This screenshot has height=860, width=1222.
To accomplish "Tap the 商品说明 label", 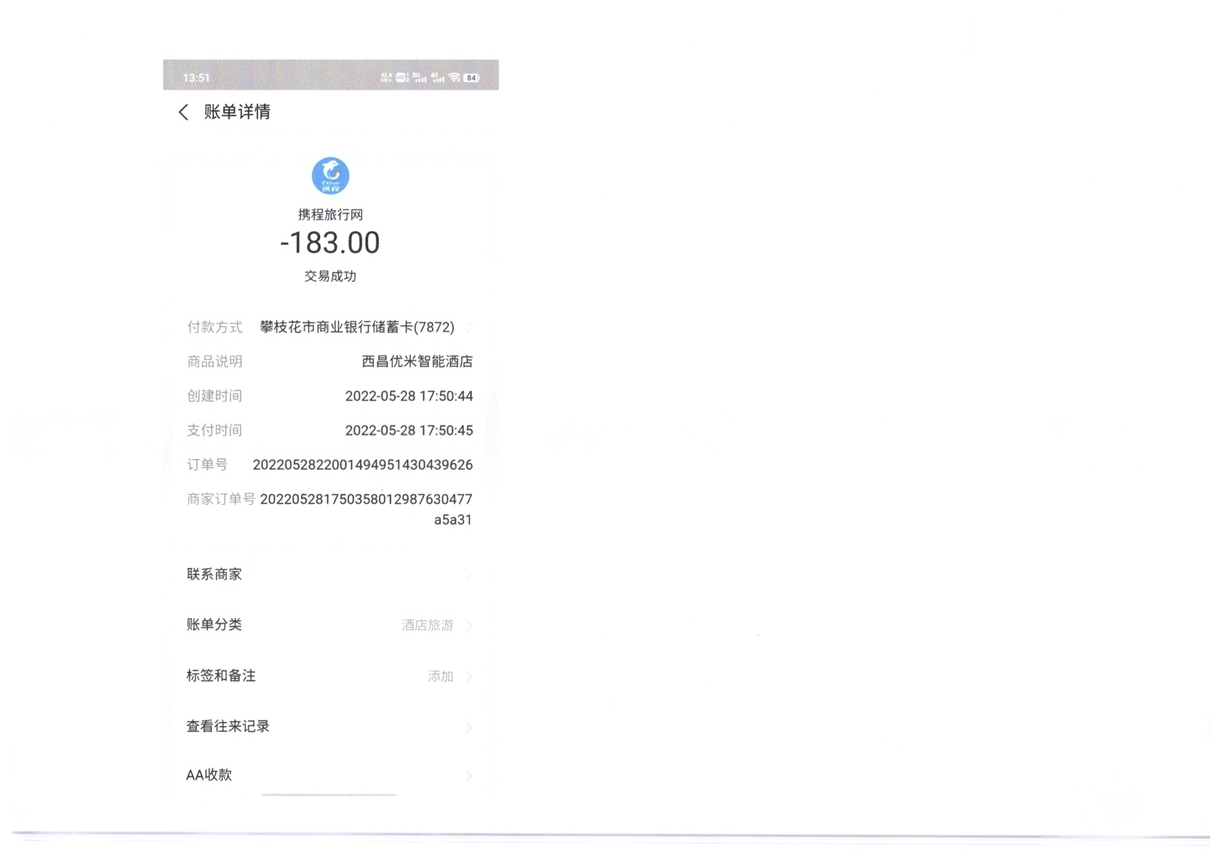I will tap(214, 361).
